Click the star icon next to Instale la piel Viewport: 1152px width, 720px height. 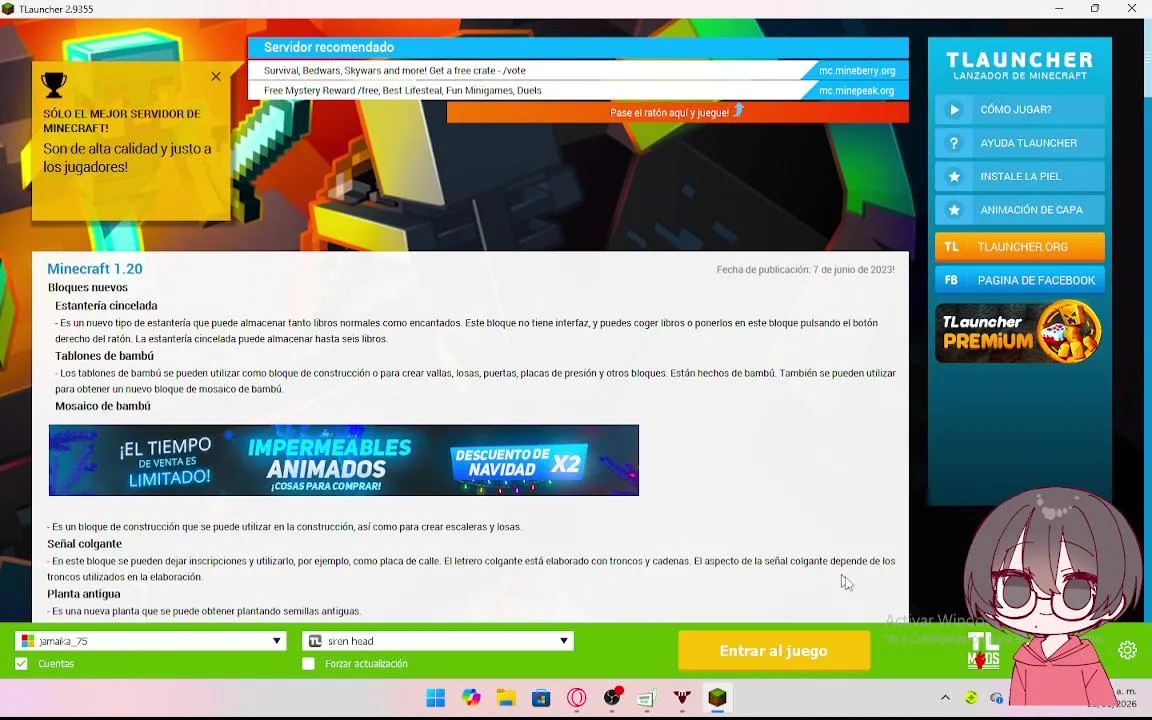coord(954,176)
